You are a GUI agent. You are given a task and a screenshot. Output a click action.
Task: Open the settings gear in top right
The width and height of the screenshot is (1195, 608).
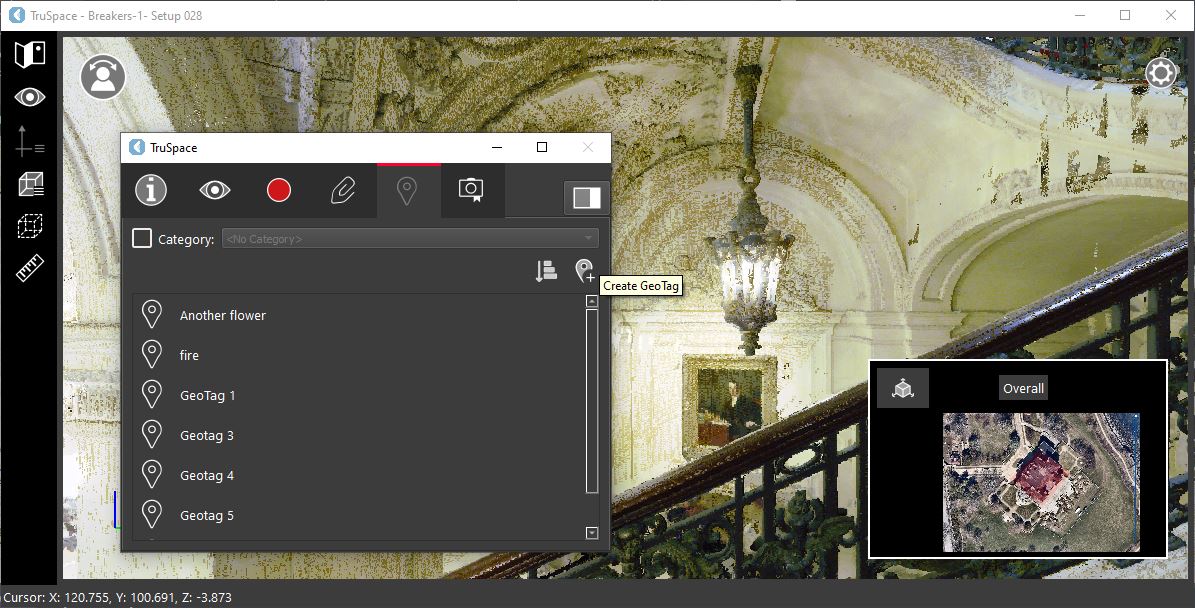[1160, 73]
